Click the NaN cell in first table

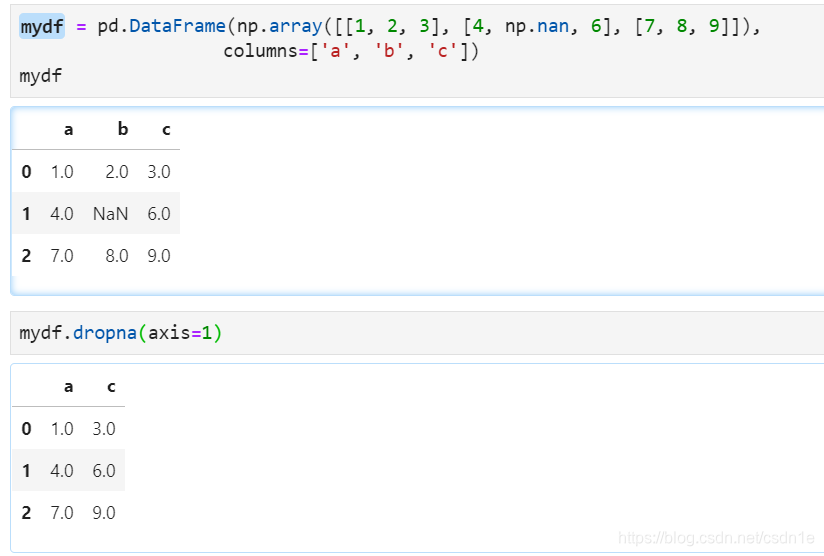110,214
